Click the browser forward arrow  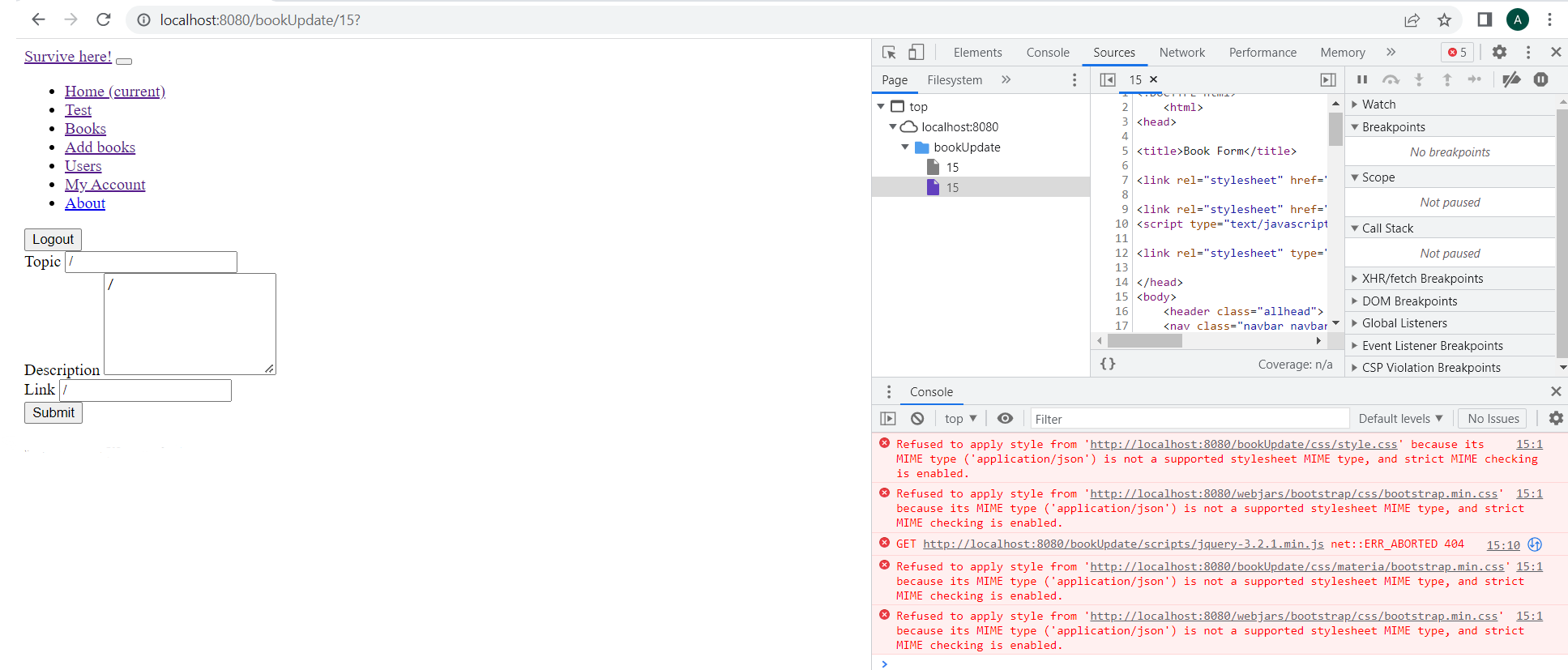tap(70, 19)
